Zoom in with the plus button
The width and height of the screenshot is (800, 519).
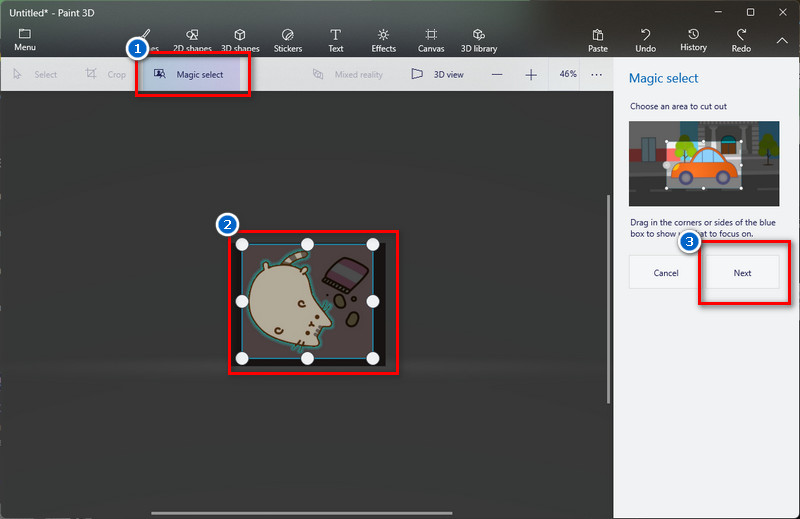point(531,75)
